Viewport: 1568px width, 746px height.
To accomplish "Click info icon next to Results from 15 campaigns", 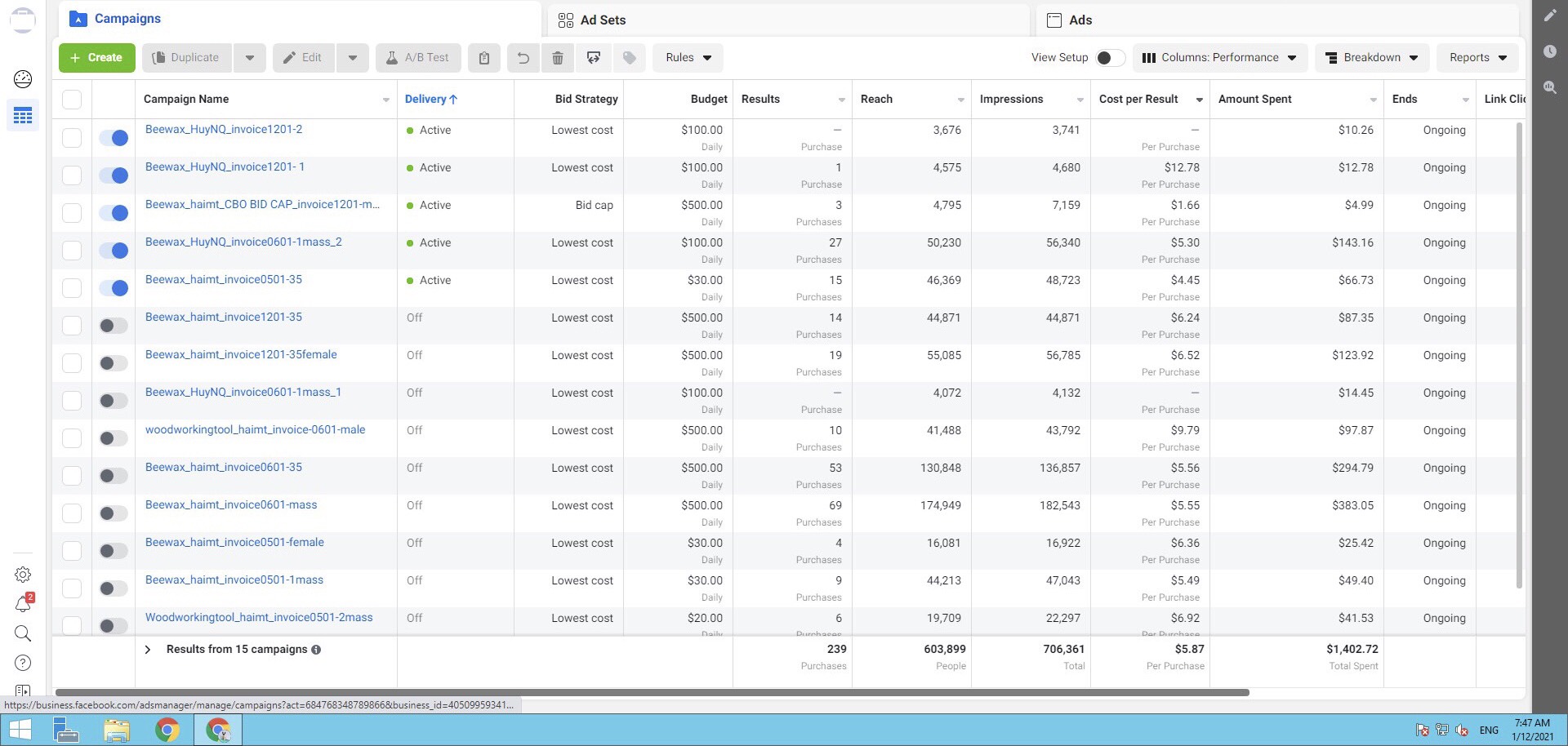I will (x=316, y=650).
